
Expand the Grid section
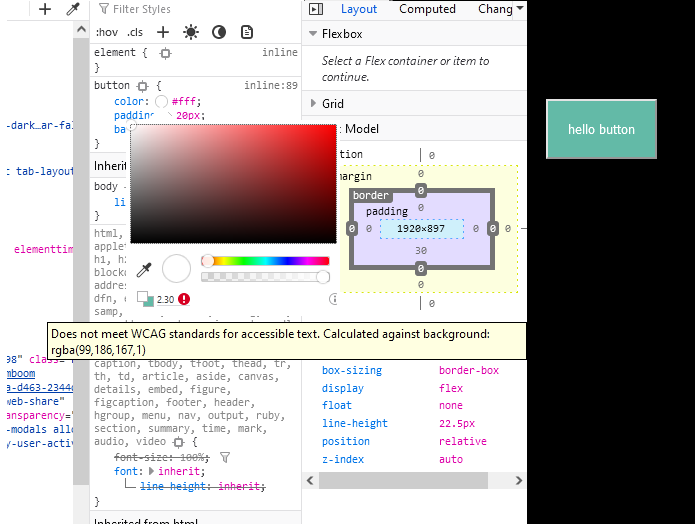(x=313, y=103)
